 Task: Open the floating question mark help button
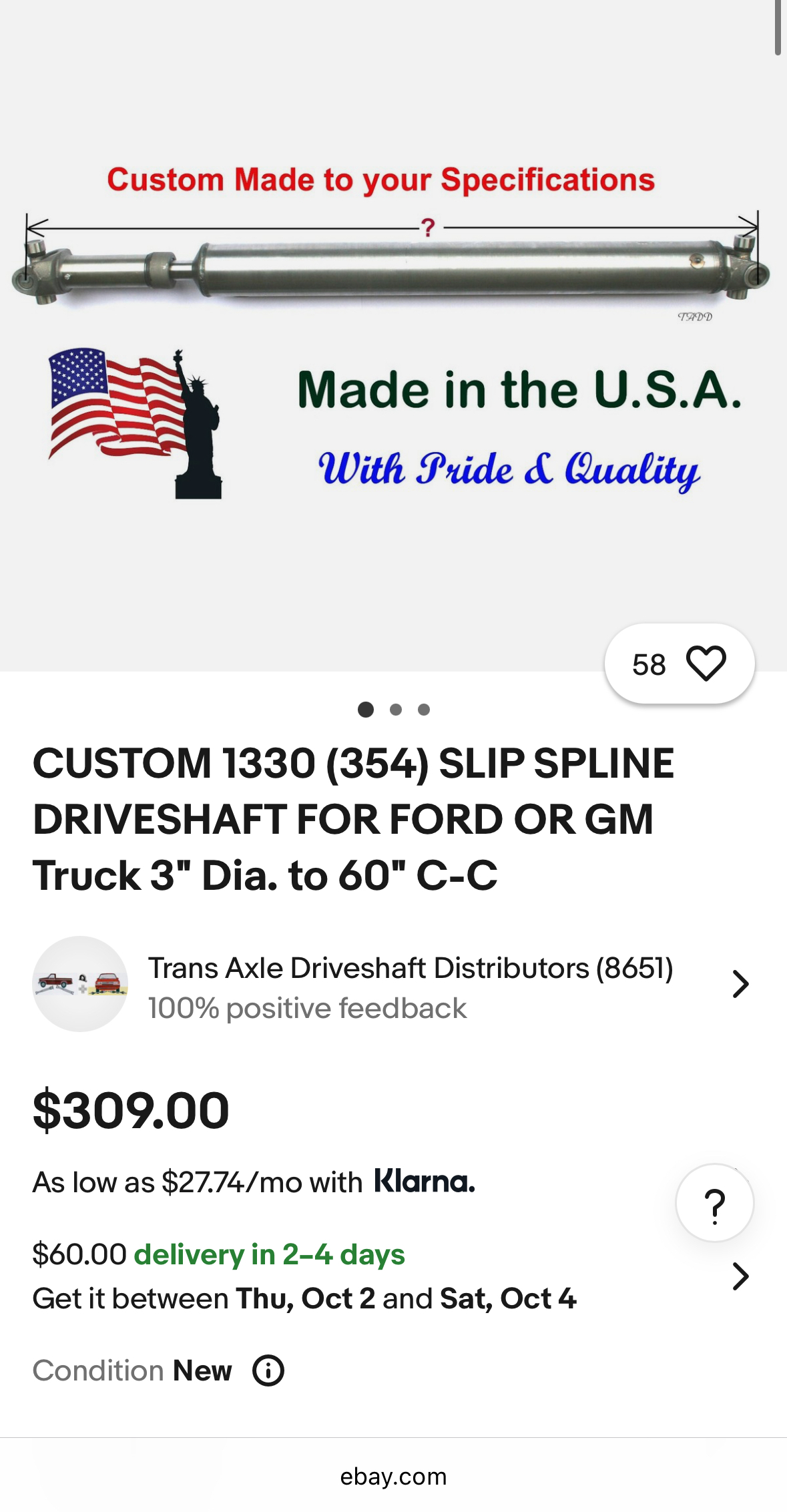coord(714,1204)
